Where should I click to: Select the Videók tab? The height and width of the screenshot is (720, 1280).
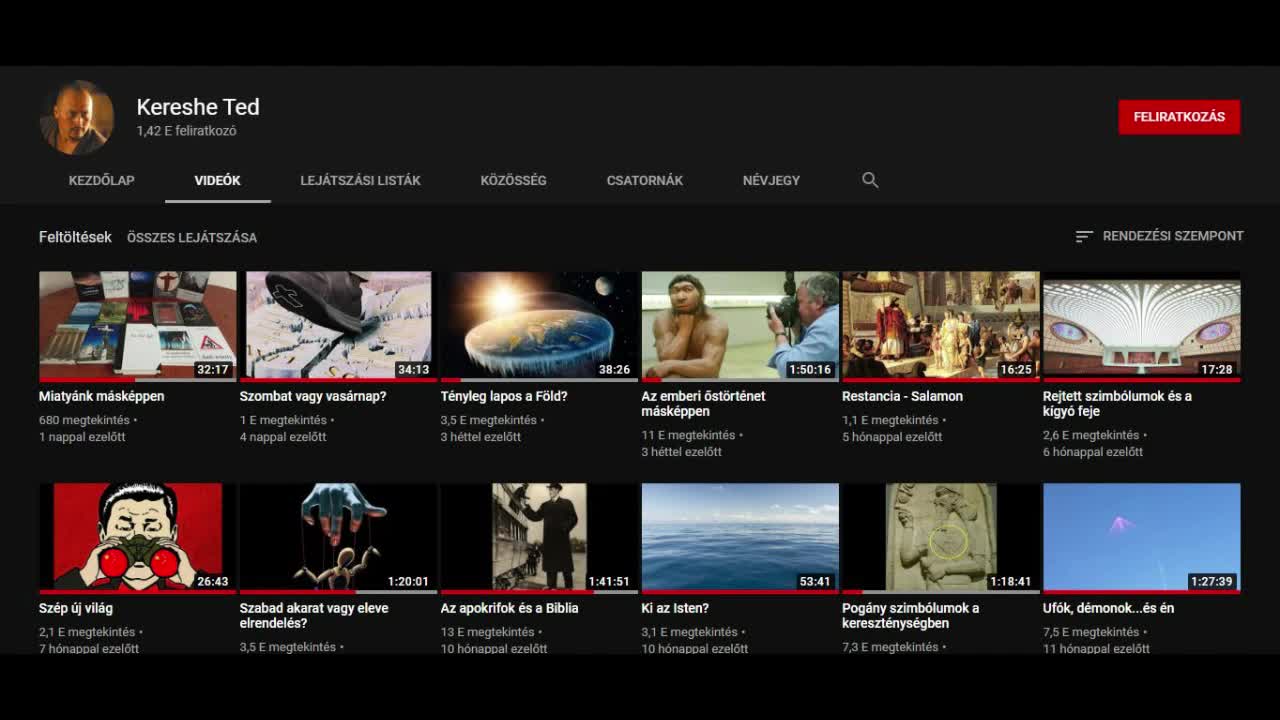[217, 180]
